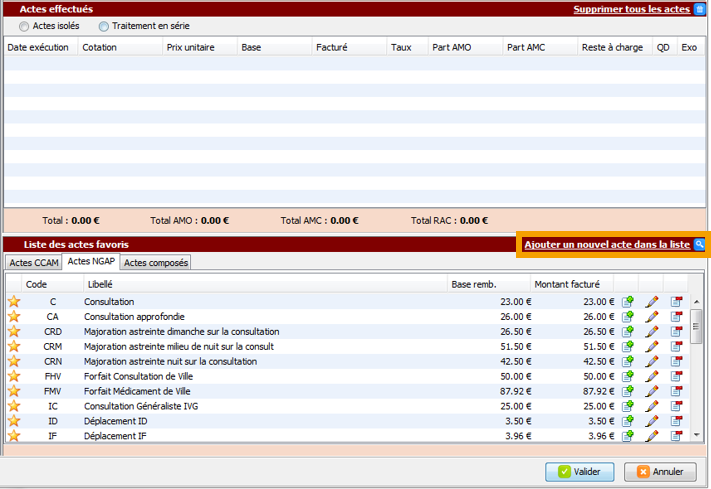Click Supprimer tous les actes link
The width and height of the screenshot is (711, 489).
coord(631,9)
